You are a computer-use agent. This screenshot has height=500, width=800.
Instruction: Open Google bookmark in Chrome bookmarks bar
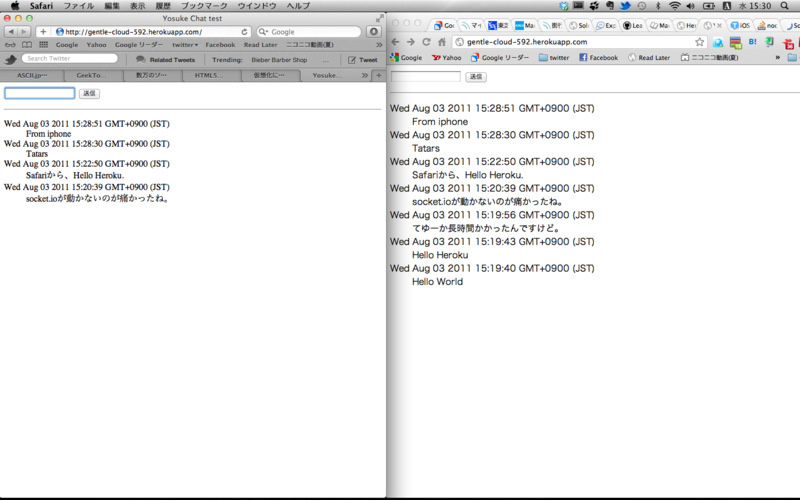tap(407, 58)
